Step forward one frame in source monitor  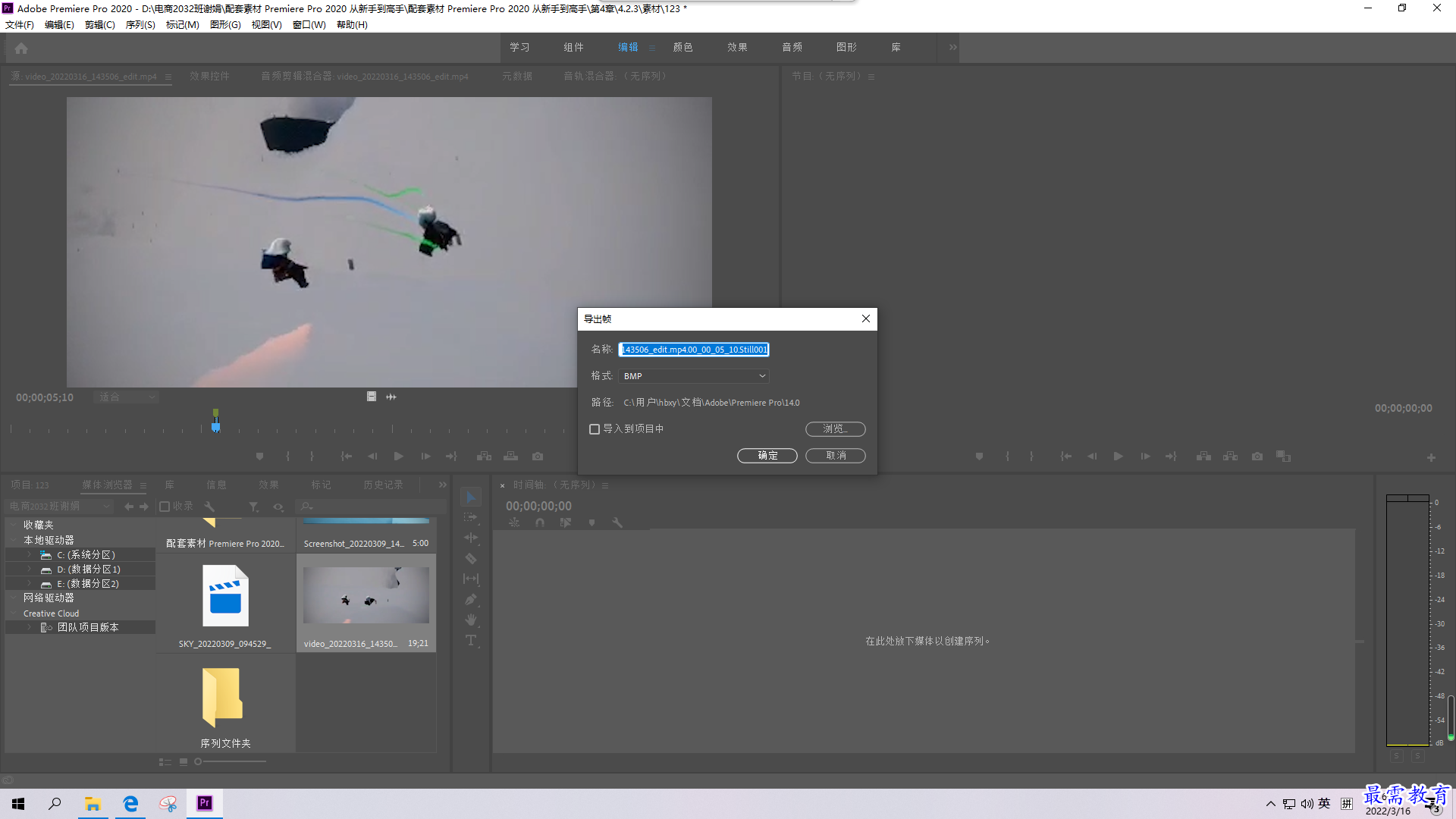tap(425, 457)
